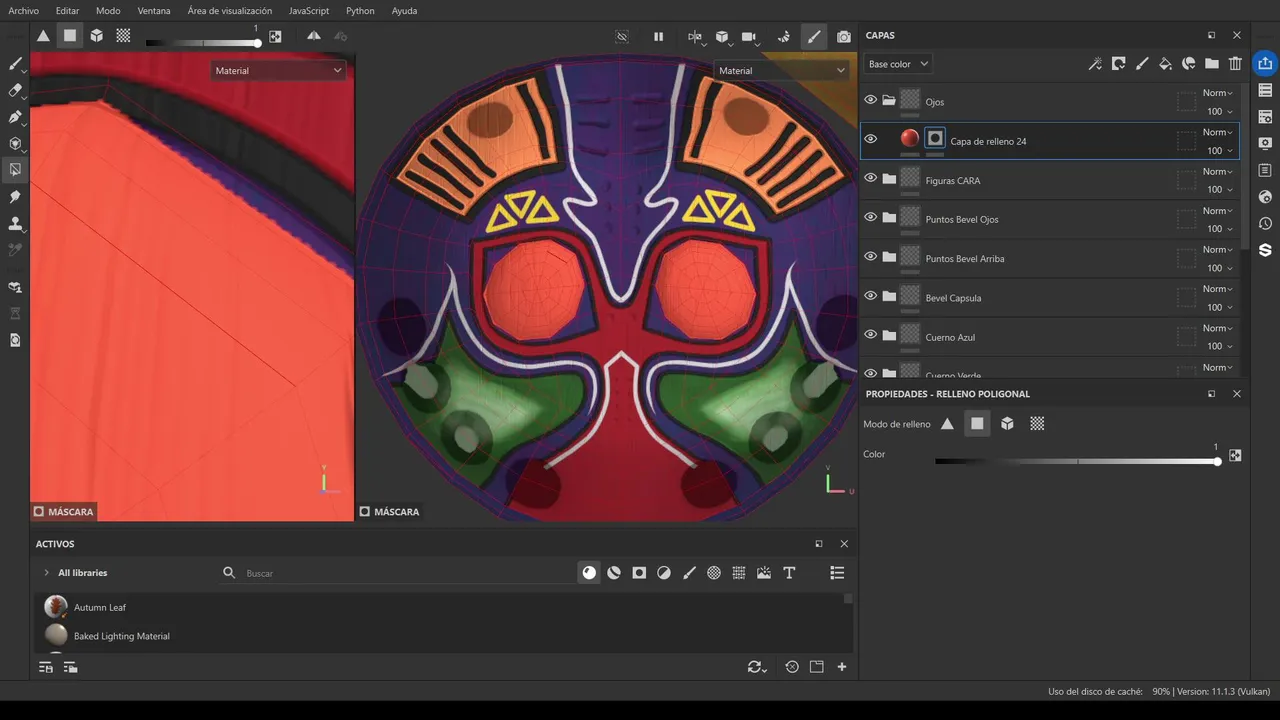Filter assets by brushes
This screenshot has width=1280, height=720.
[x=689, y=573]
